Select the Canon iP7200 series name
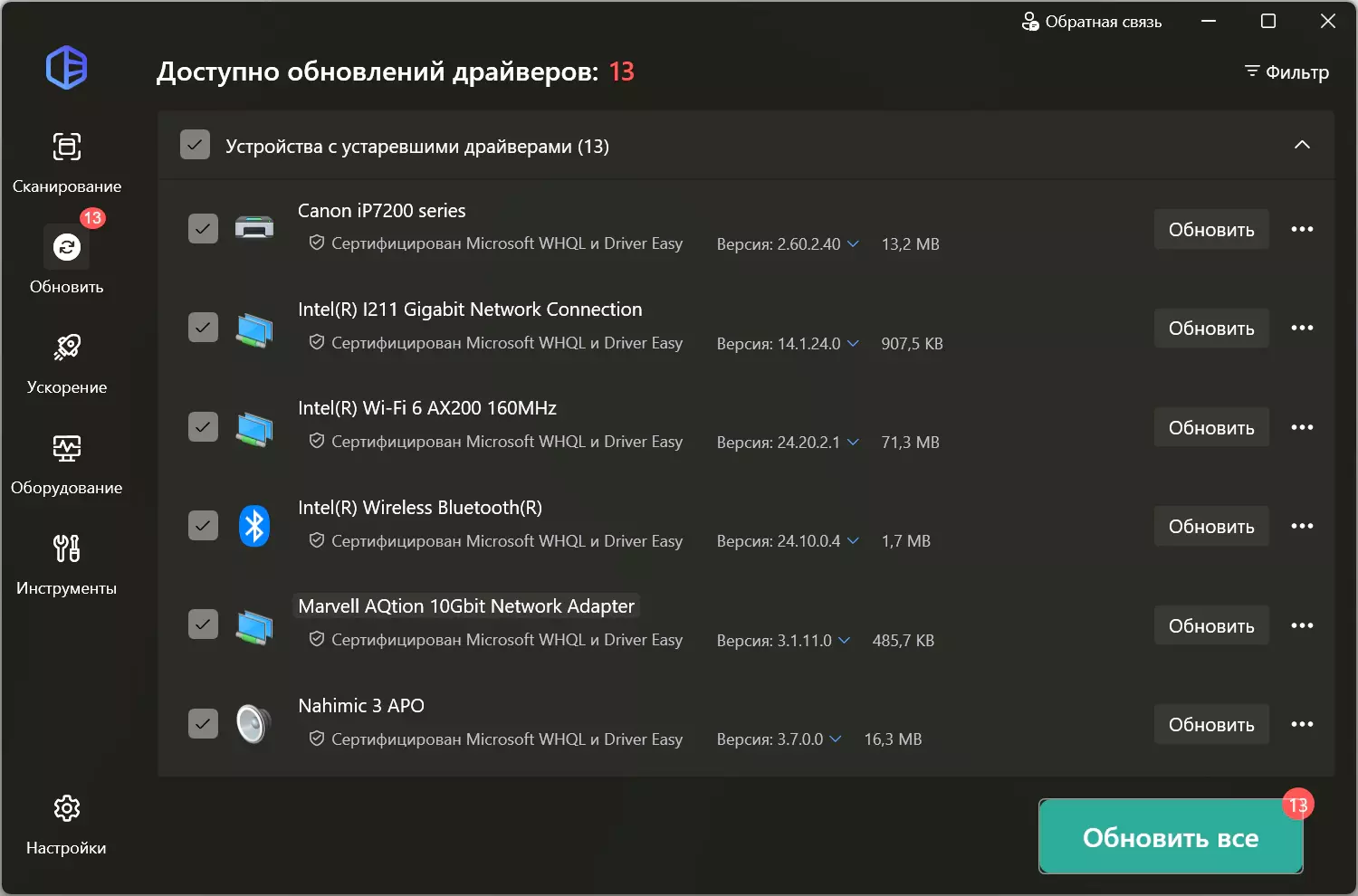The width and height of the screenshot is (1358, 896). (x=382, y=211)
